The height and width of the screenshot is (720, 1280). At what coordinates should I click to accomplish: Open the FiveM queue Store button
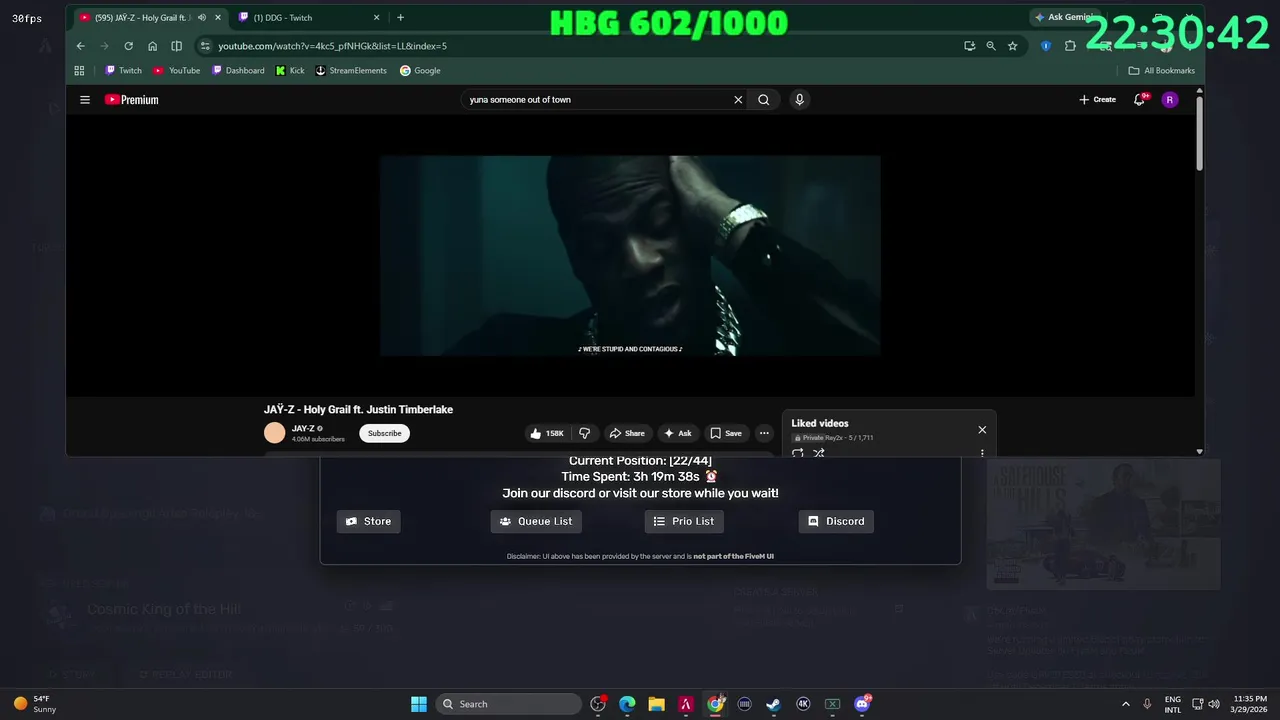(368, 521)
